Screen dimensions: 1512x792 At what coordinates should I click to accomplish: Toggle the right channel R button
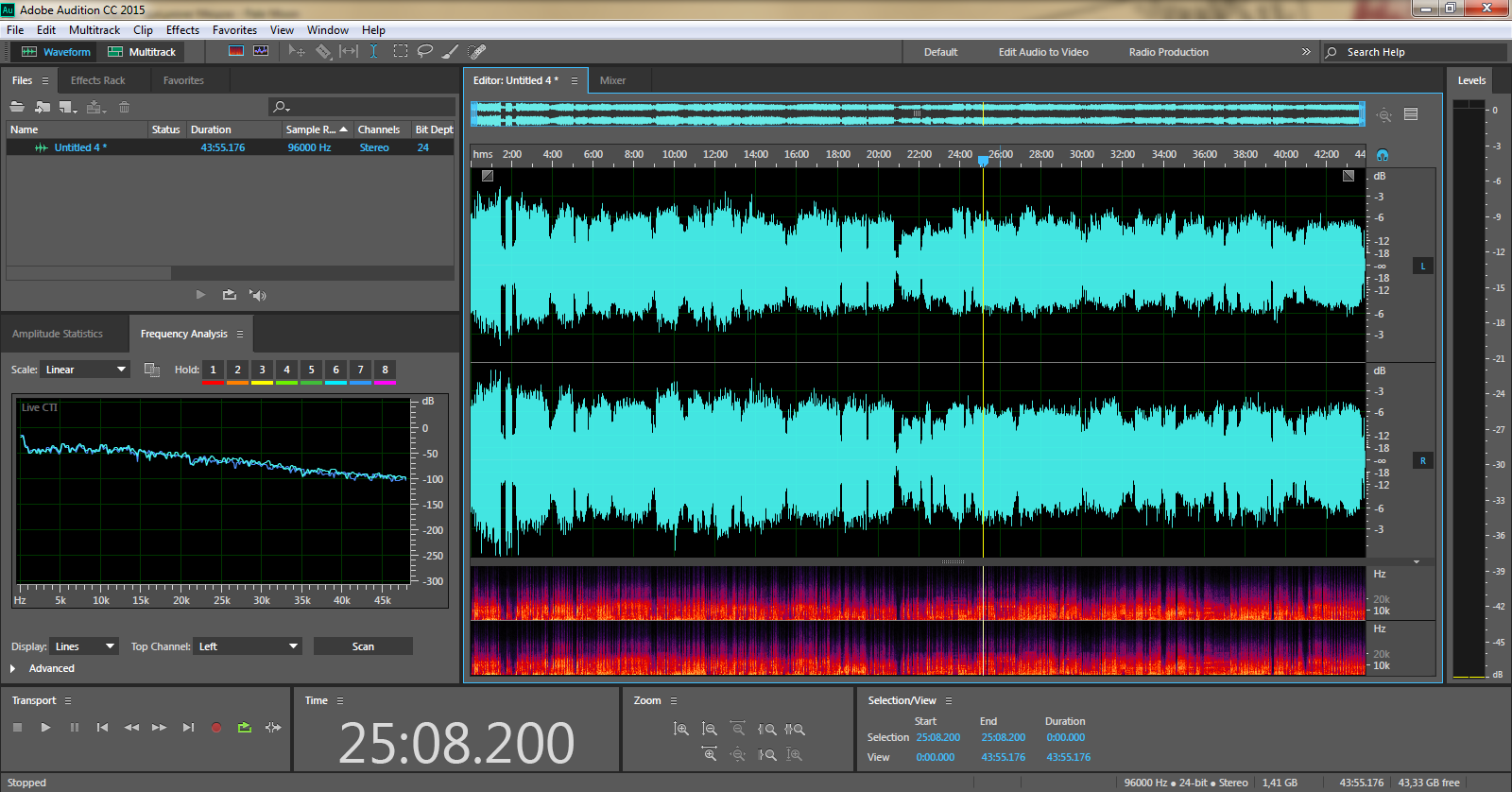[1423, 460]
